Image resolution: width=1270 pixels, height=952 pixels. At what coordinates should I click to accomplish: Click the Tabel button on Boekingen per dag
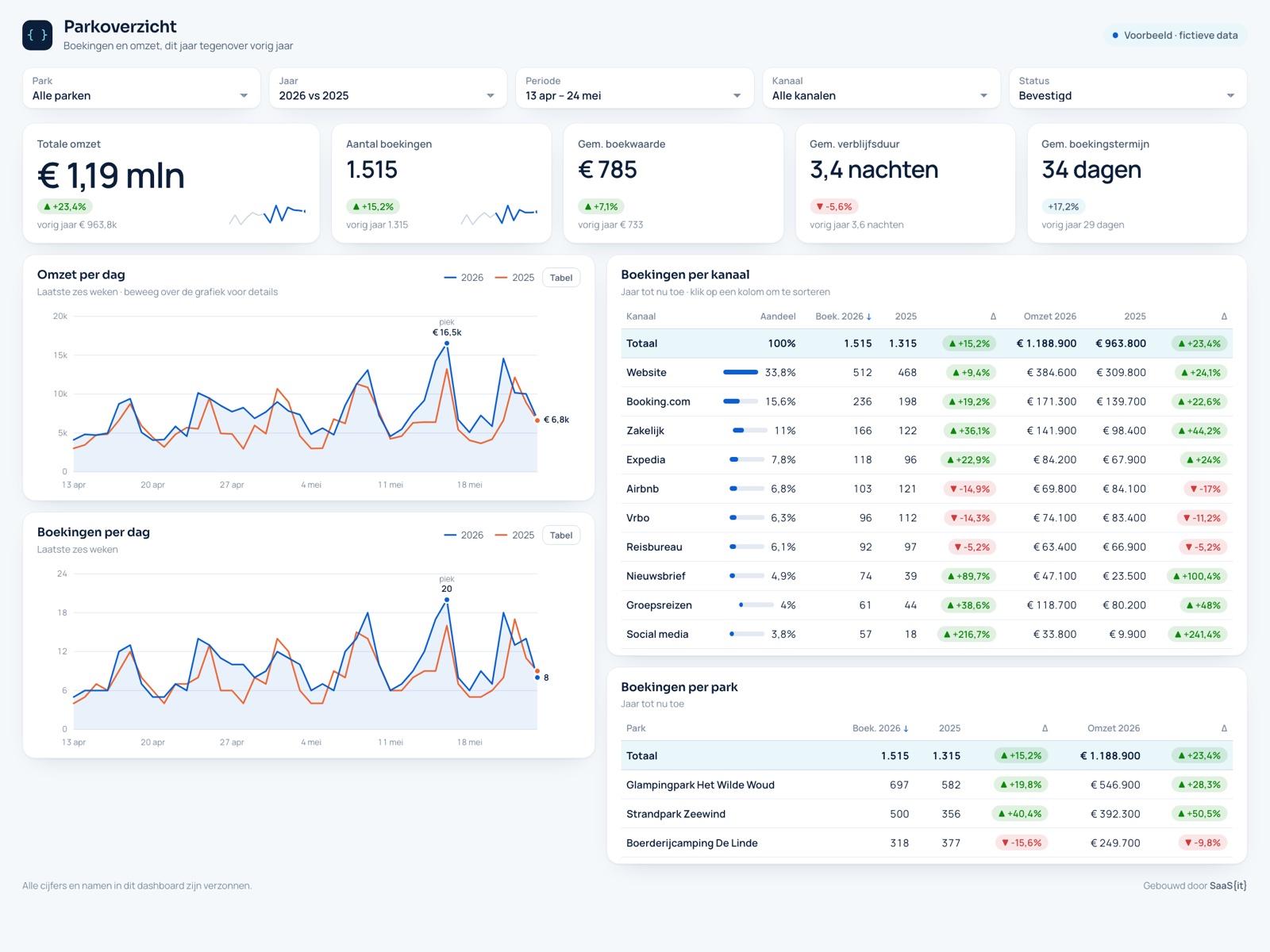pyautogui.click(x=561, y=535)
